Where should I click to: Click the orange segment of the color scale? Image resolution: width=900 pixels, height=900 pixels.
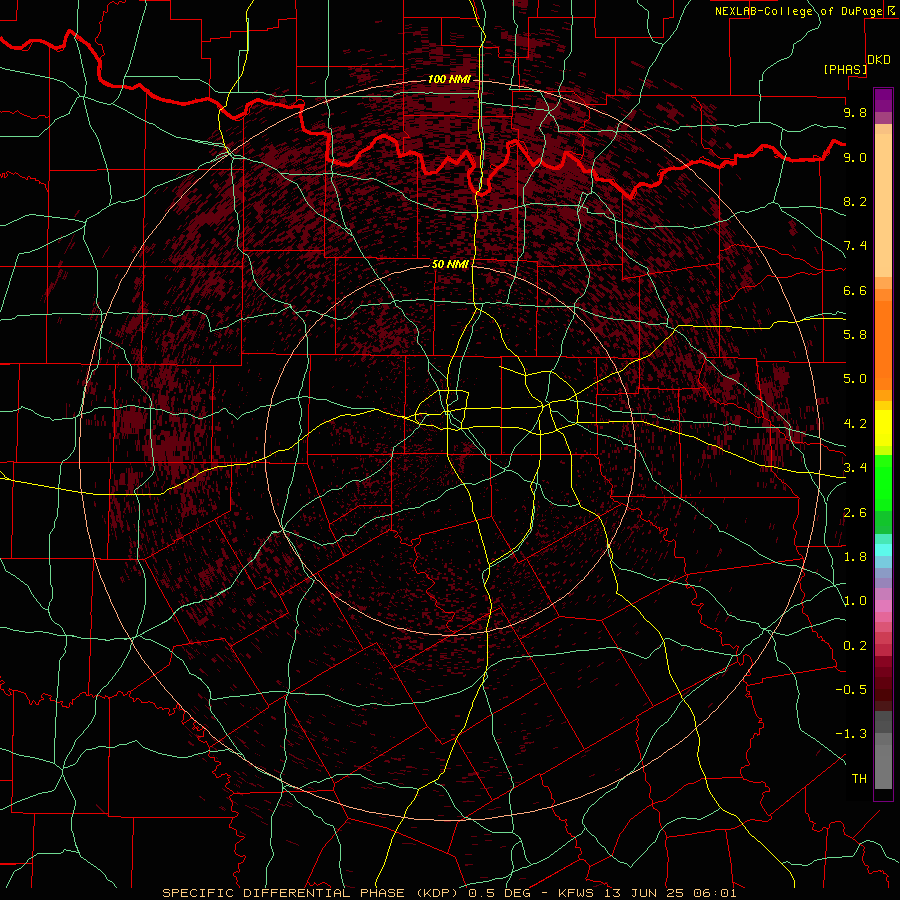[x=883, y=344]
